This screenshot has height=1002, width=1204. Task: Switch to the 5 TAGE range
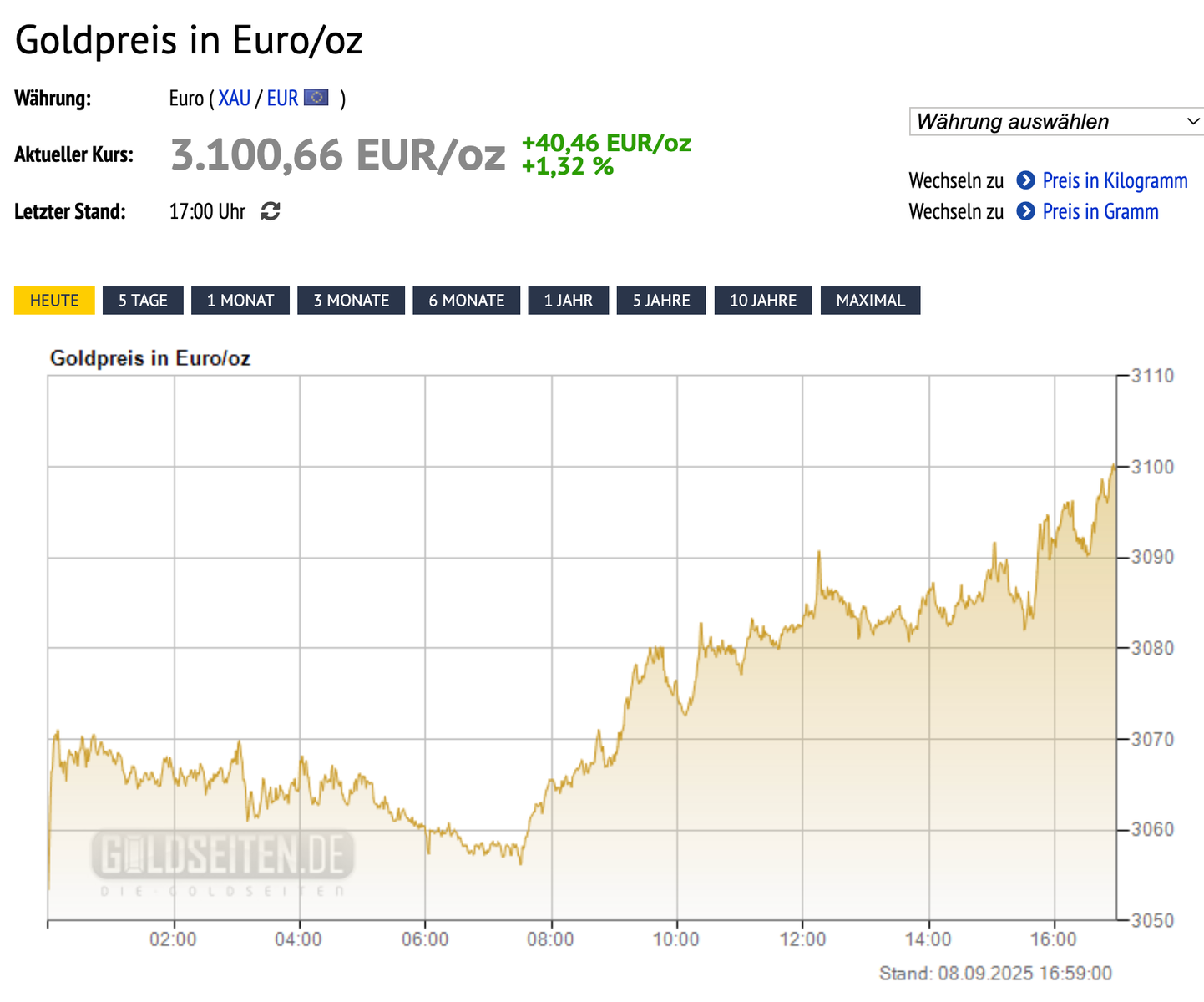(143, 301)
